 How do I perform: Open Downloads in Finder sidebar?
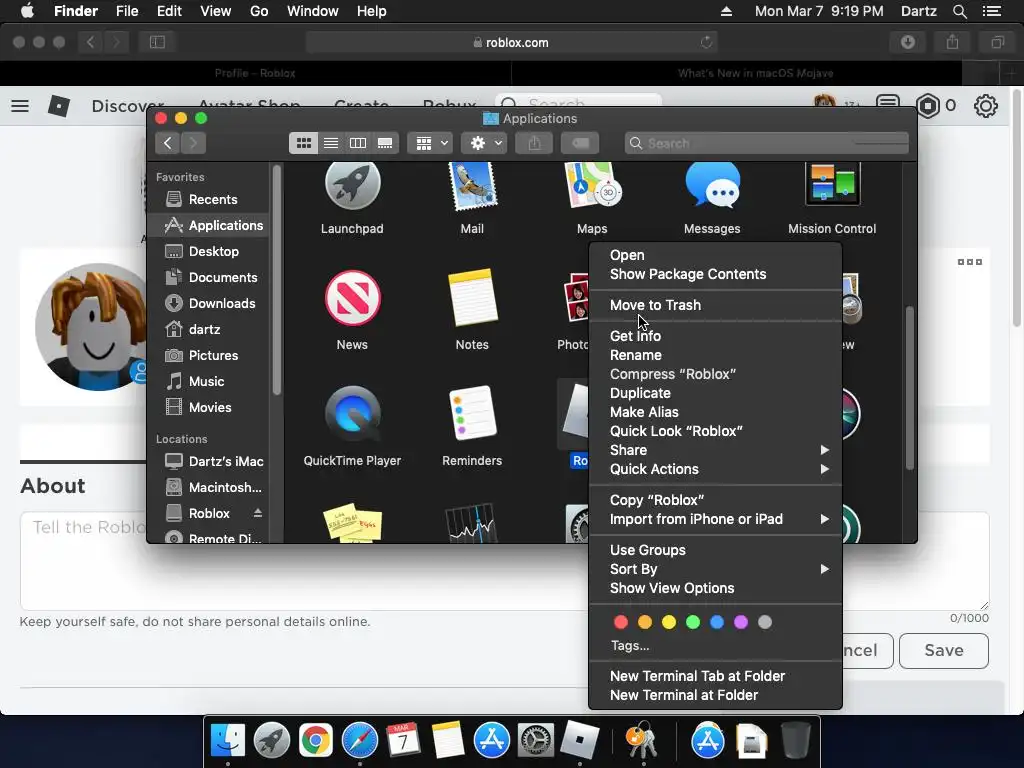[208, 303]
